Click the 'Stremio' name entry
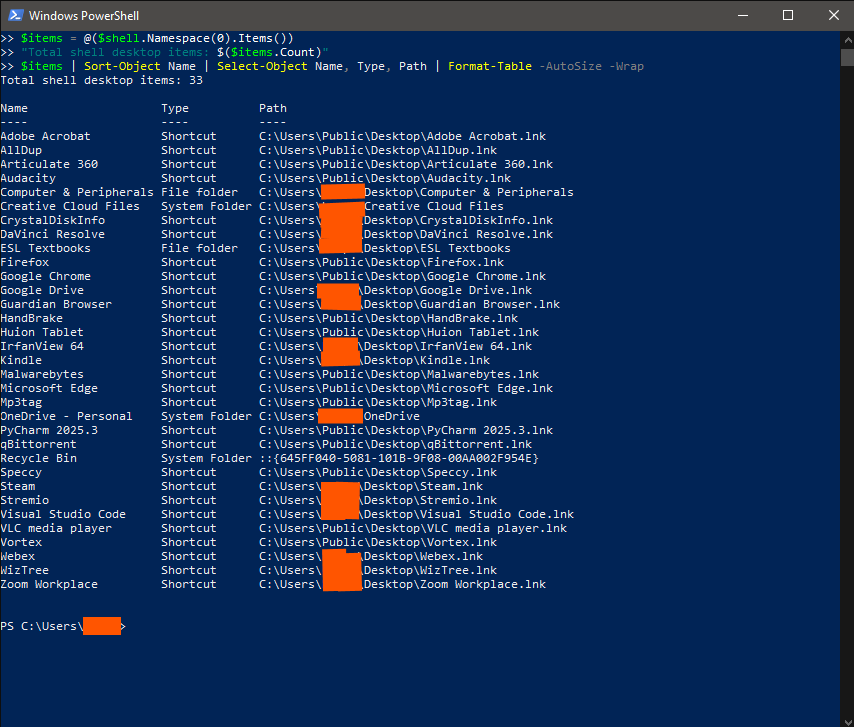Image resolution: width=854 pixels, height=727 pixels. [x=25, y=500]
